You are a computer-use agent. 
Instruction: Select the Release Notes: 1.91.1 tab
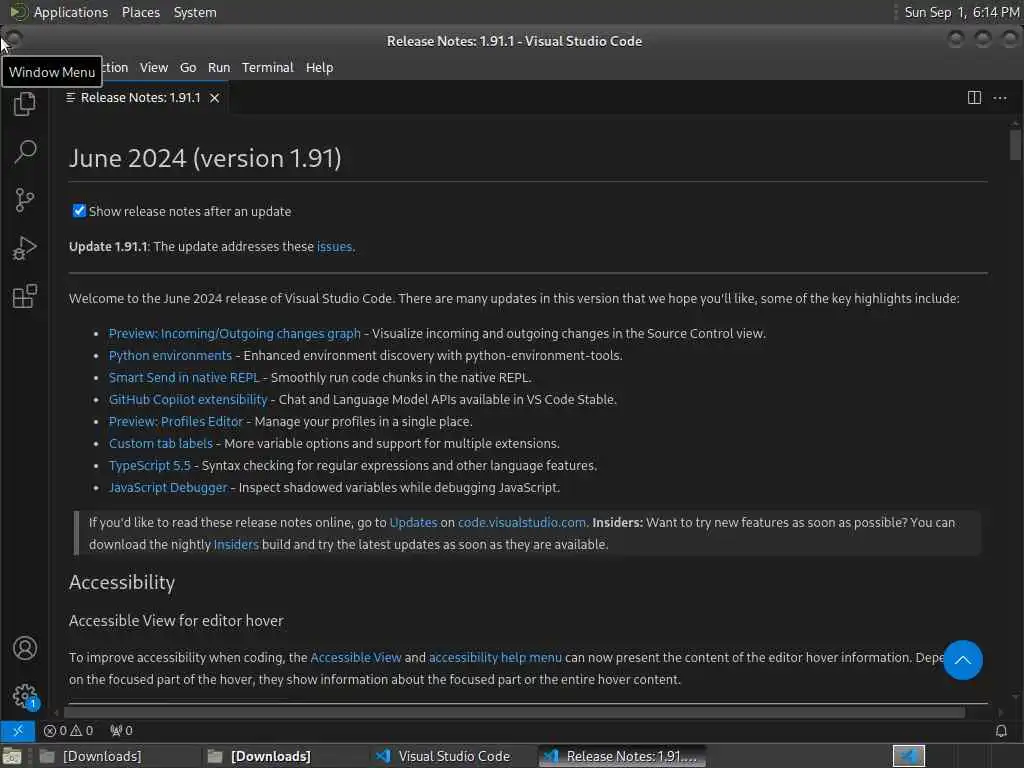140,98
